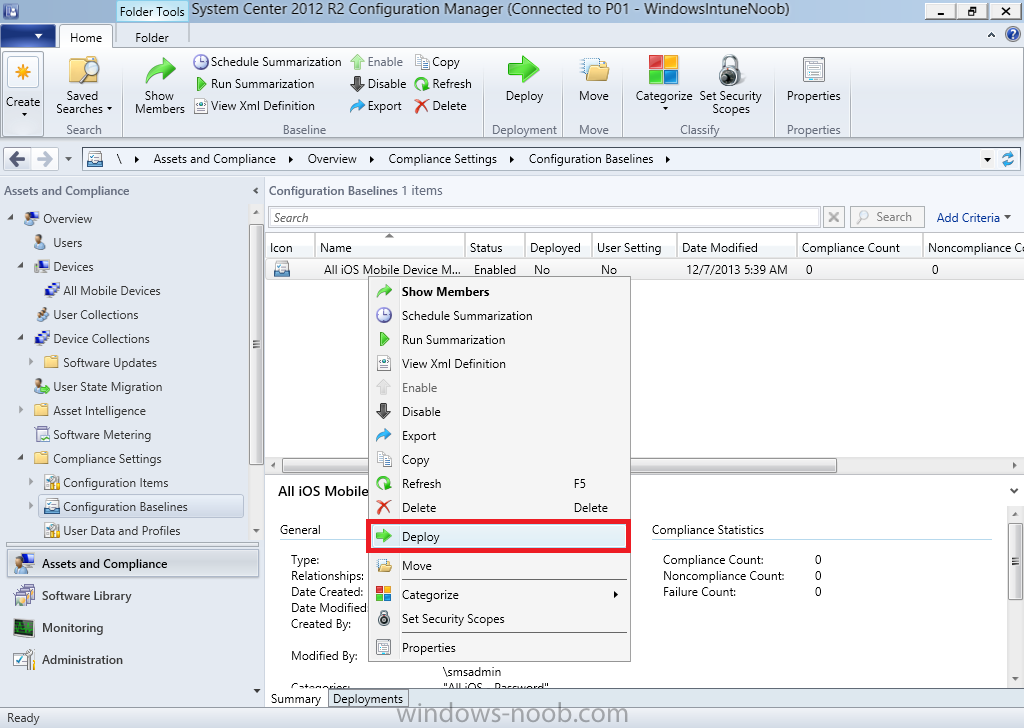Open the Administration workspace
Viewport: 1024px width, 728px height.
click(x=133, y=659)
